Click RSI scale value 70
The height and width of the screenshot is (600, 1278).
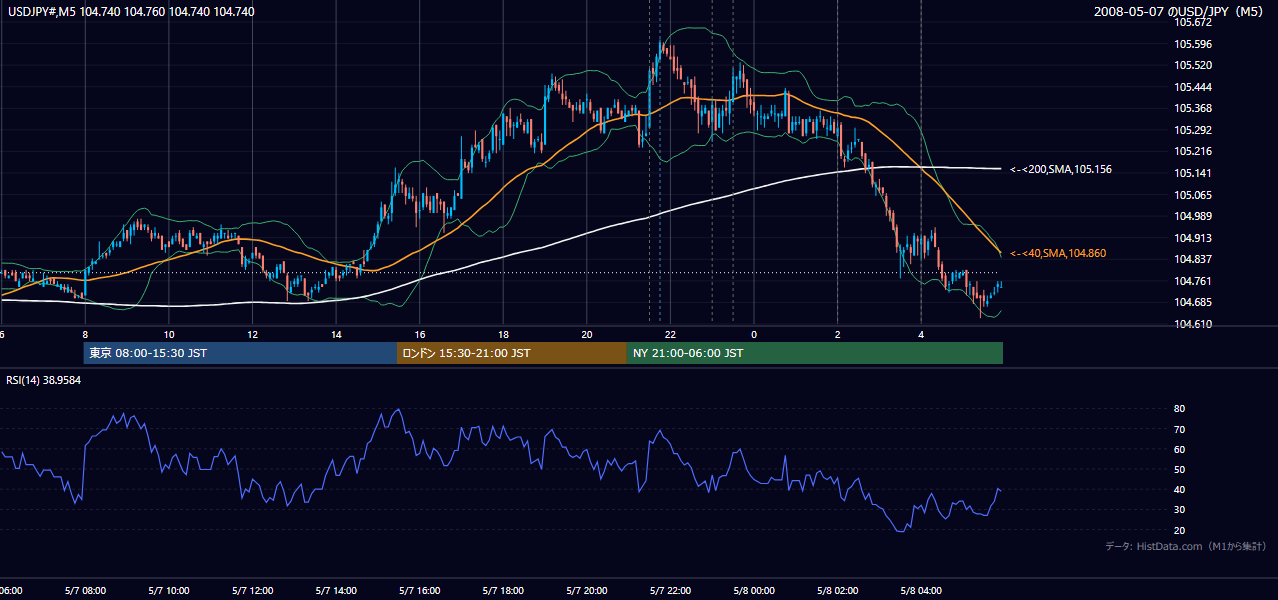[x=1180, y=429]
